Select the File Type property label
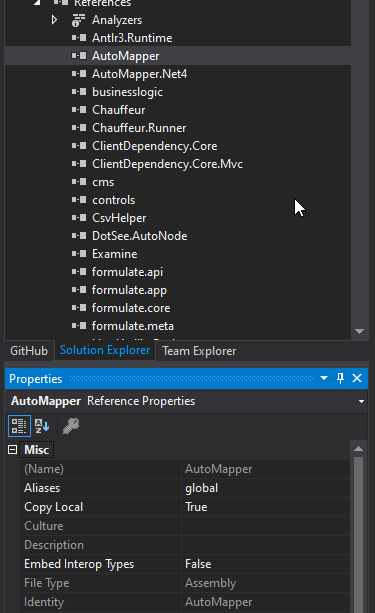Image resolution: width=375 pixels, height=613 pixels. pos(47,583)
